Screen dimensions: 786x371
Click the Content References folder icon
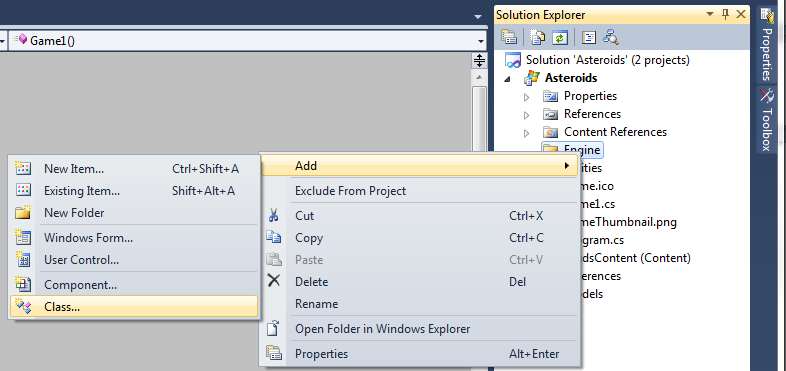point(550,132)
